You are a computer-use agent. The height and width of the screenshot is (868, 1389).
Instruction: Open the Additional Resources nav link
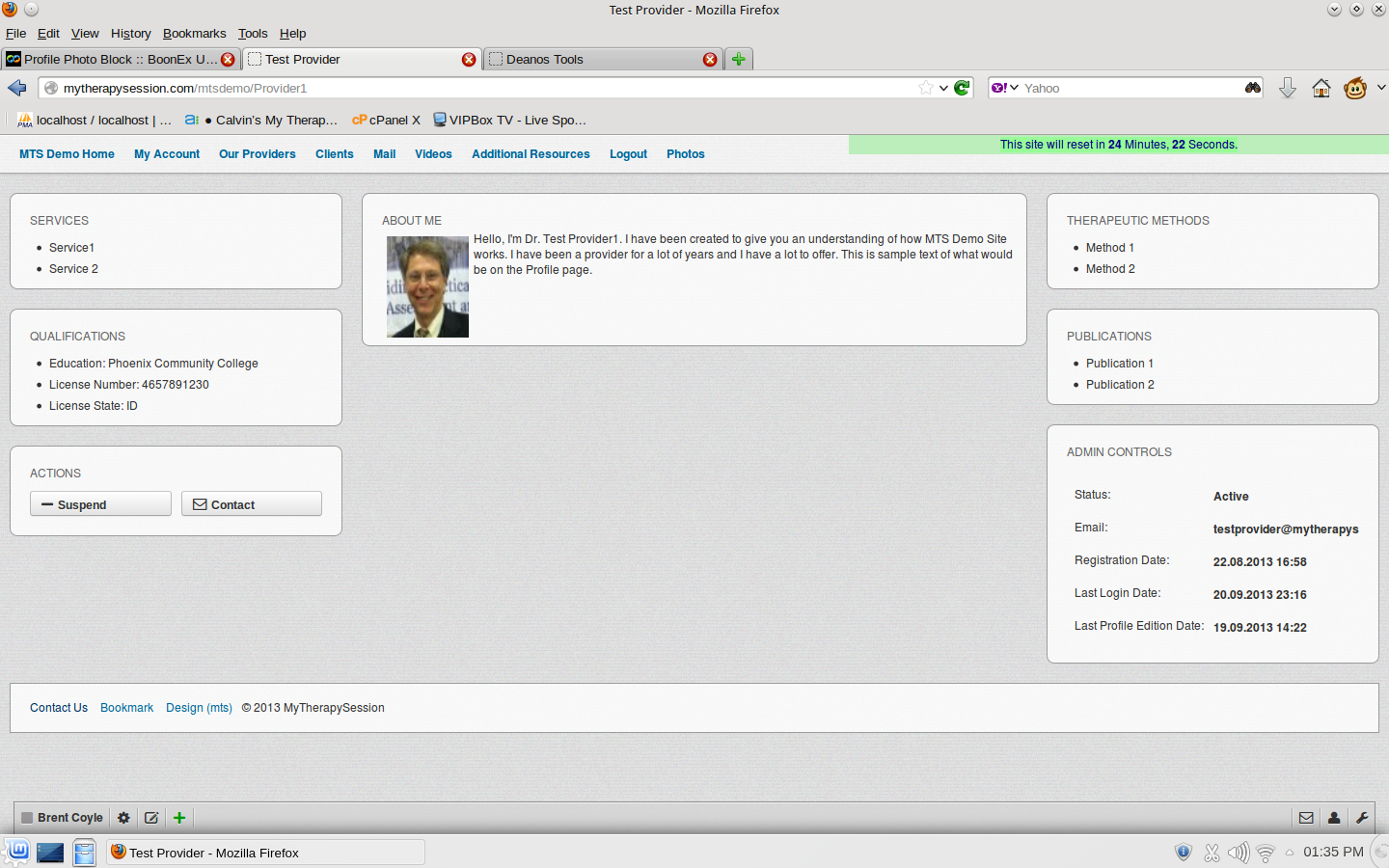point(531,154)
